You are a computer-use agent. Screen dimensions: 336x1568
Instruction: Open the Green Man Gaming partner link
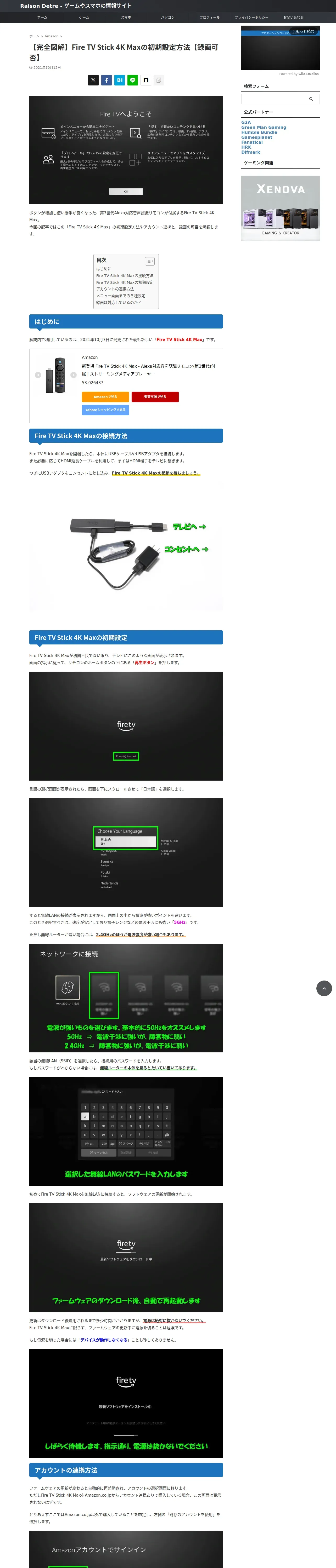[x=264, y=127]
